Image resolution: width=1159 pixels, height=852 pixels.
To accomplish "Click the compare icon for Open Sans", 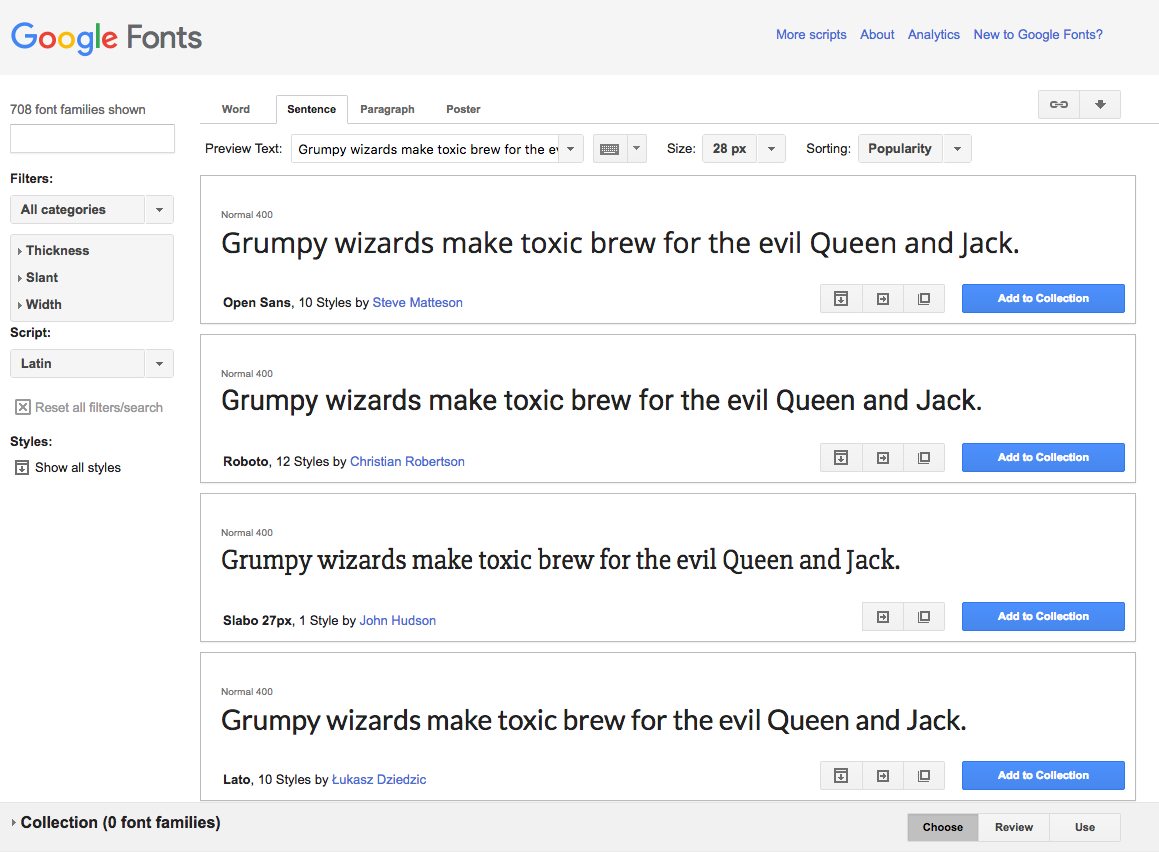I will (x=924, y=298).
